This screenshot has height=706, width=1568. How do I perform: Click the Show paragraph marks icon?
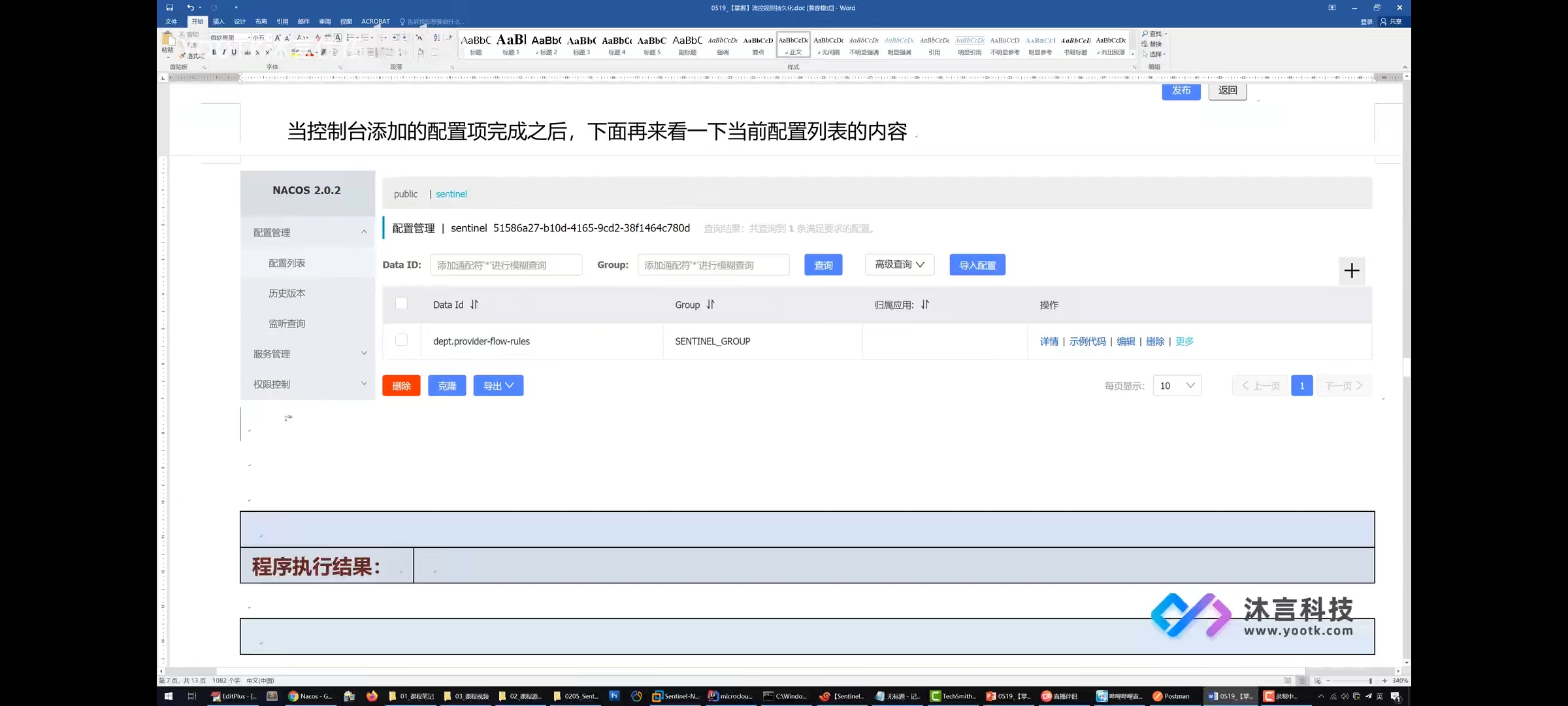coord(449,38)
